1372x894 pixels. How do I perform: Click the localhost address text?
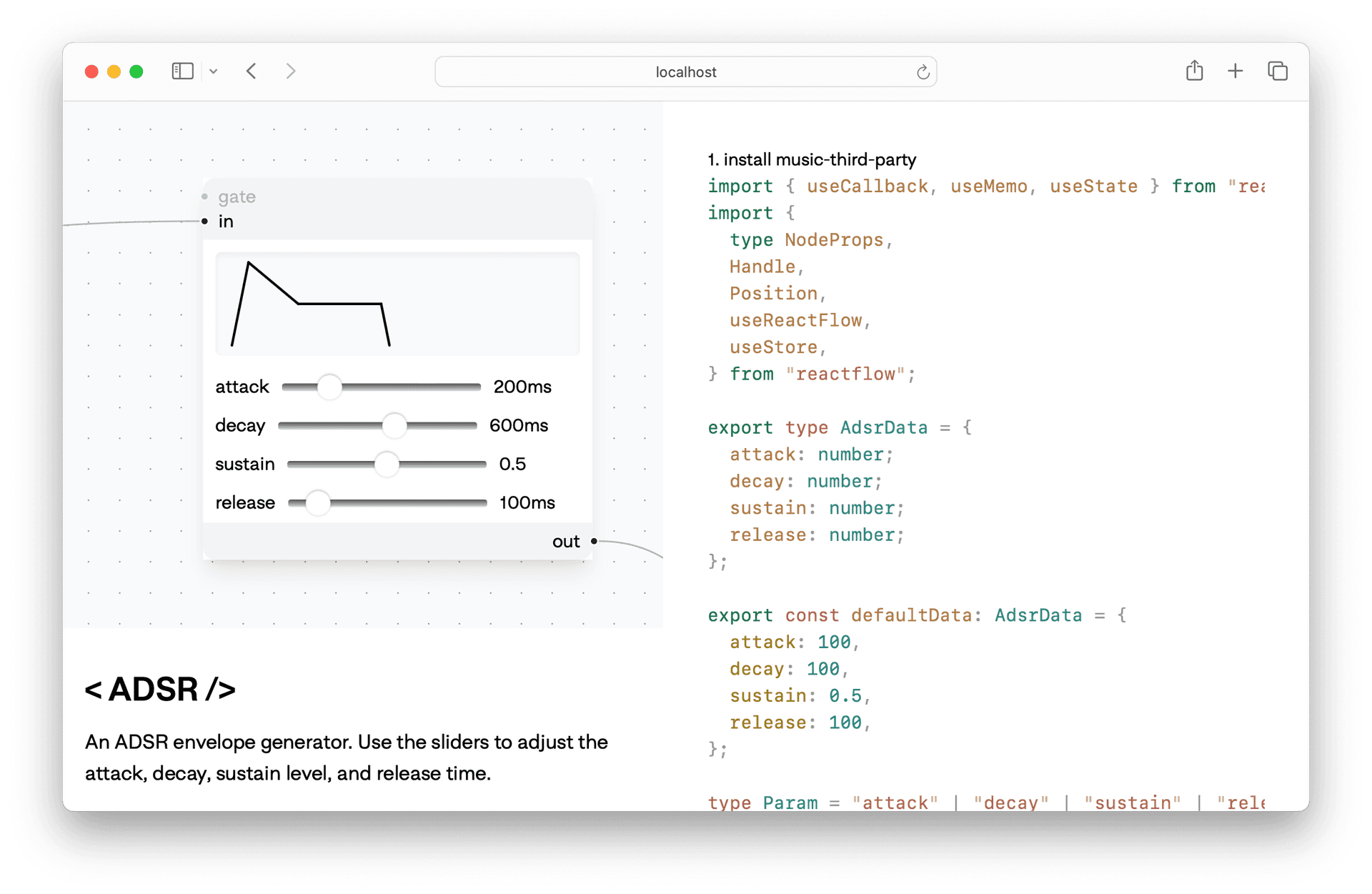(x=685, y=71)
